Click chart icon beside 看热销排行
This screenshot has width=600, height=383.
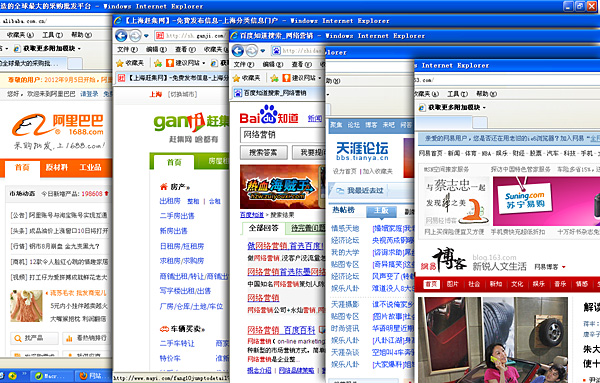point(69,338)
